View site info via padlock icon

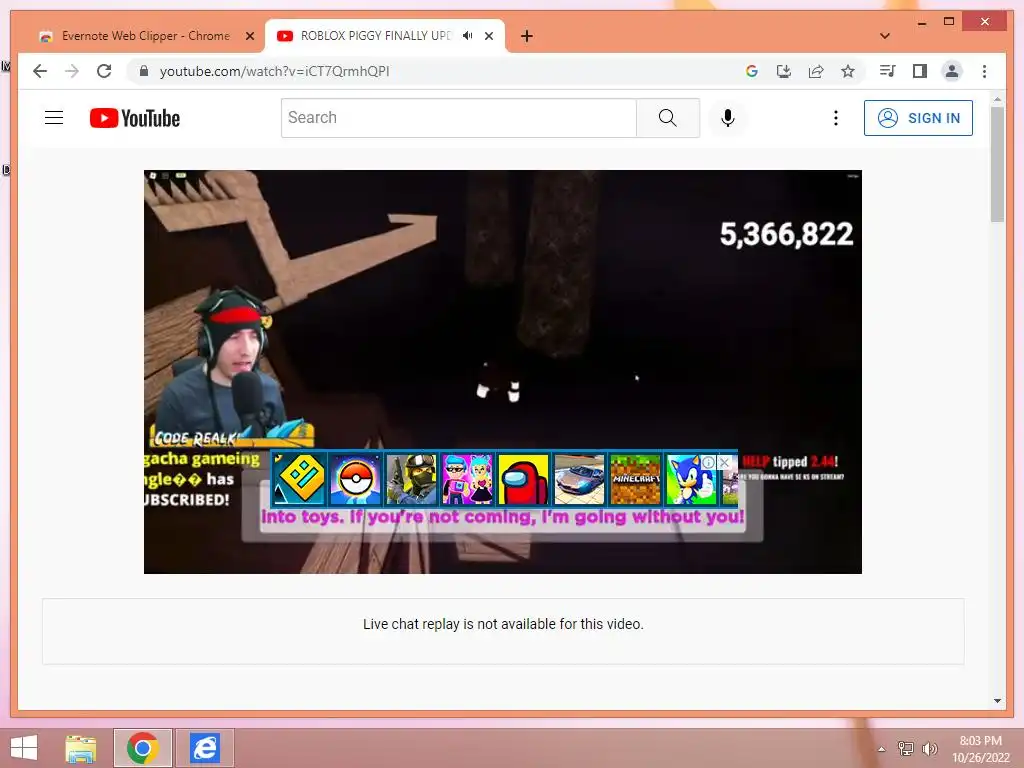click(x=144, y=71)
